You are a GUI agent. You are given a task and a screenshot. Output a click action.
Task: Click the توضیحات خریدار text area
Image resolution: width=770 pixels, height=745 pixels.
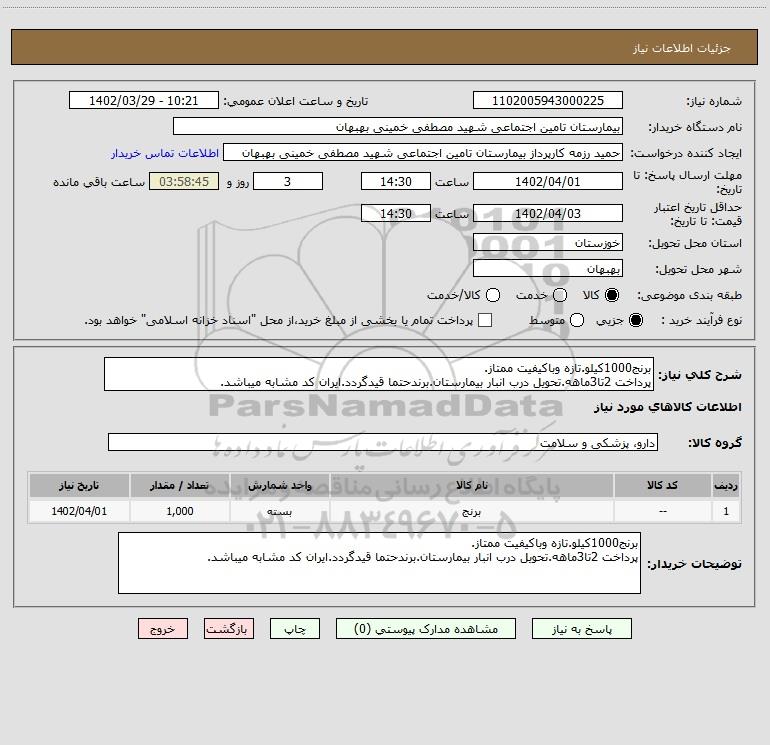379,563
